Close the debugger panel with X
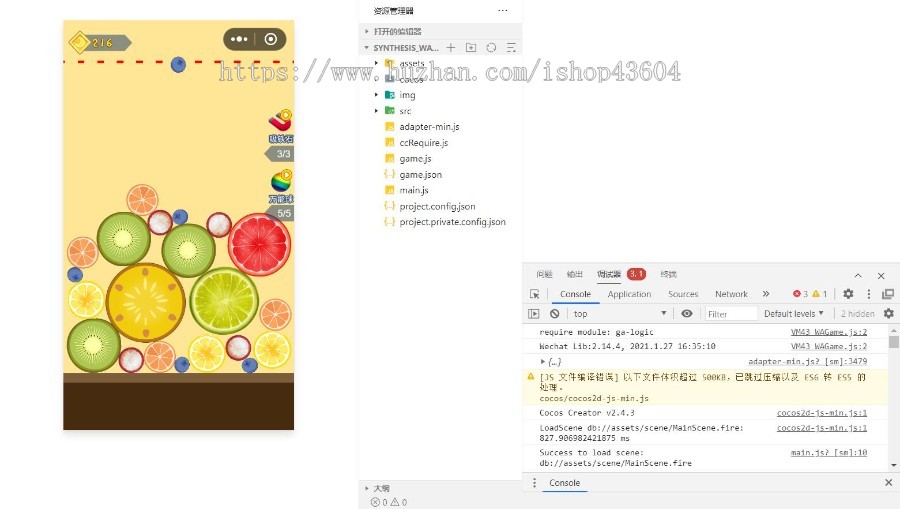900x509 pixels. [881, 275]
